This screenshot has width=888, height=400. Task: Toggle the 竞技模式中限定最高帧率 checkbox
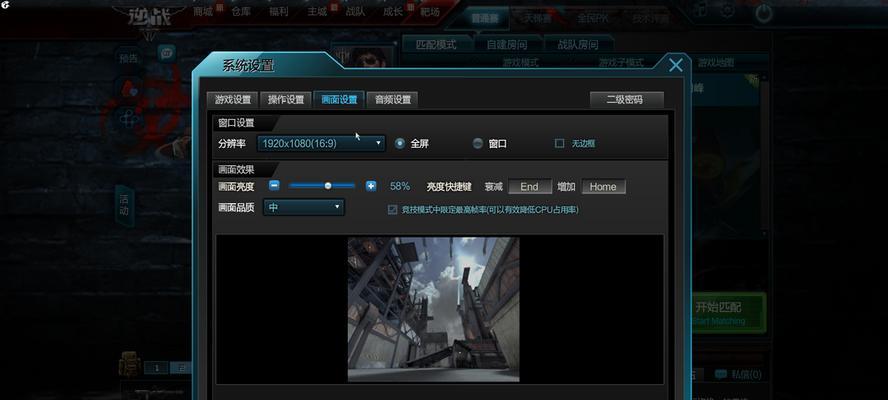(x=392, y=210)
